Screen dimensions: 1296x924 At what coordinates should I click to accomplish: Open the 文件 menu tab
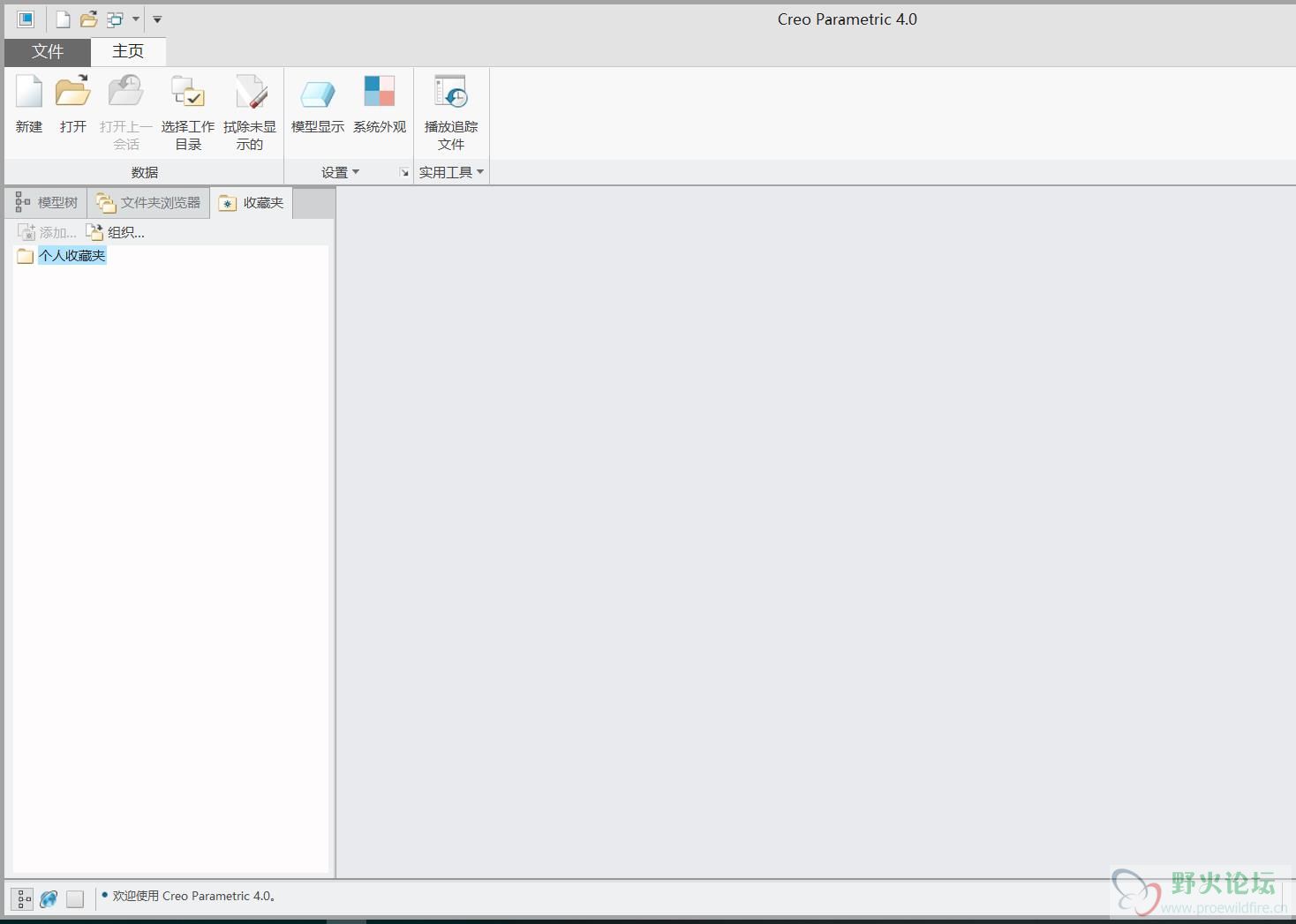(x=48, y=52)
